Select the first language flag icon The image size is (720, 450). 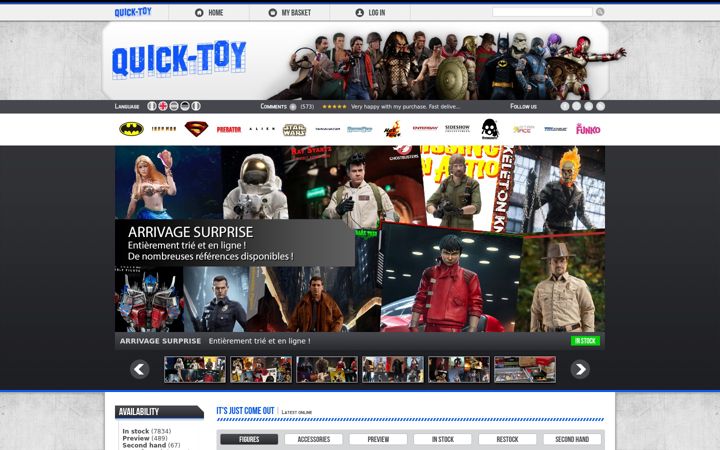click(152, 106)
